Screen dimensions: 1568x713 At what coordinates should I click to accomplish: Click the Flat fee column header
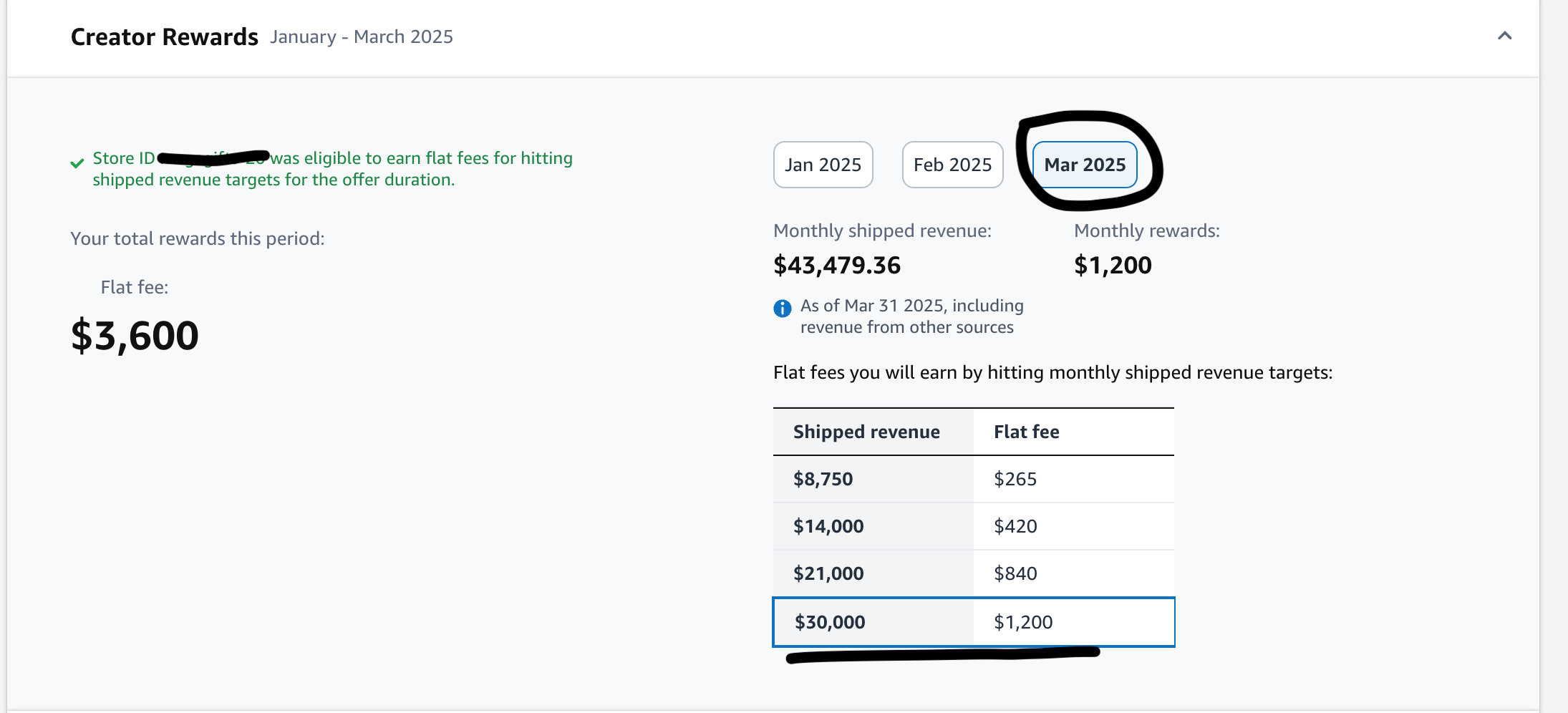(x=1026, y=432)
